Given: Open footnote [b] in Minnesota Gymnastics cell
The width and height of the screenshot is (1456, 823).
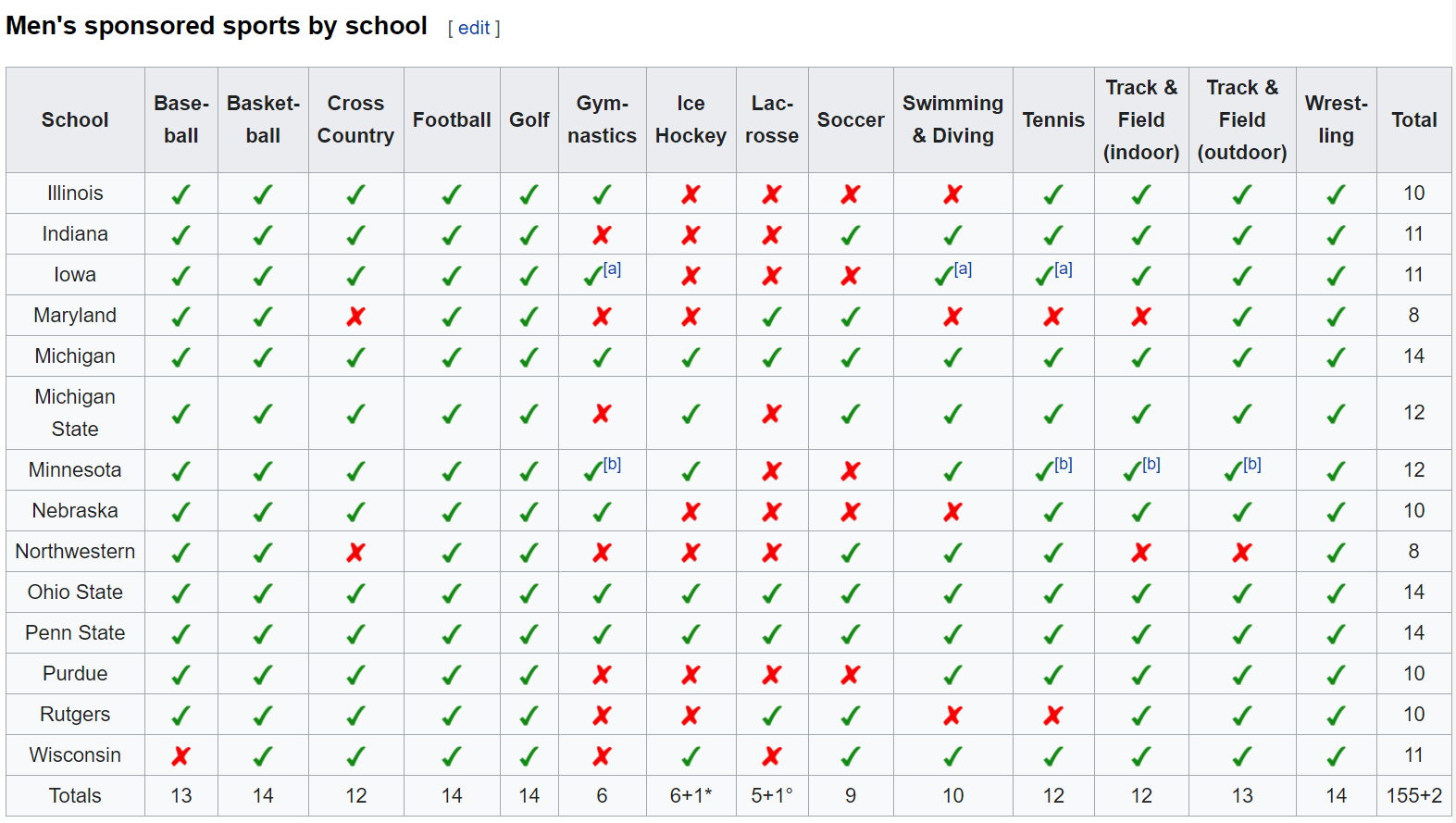Looking at the screenshot, I should (x=613, y=465).
